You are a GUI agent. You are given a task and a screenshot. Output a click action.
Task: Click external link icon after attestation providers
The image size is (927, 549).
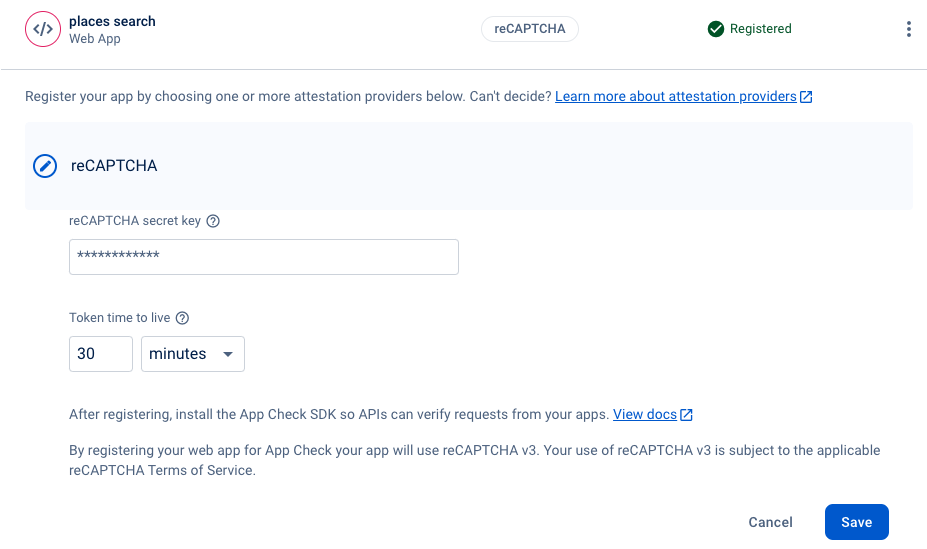click(x=806, y=97)
